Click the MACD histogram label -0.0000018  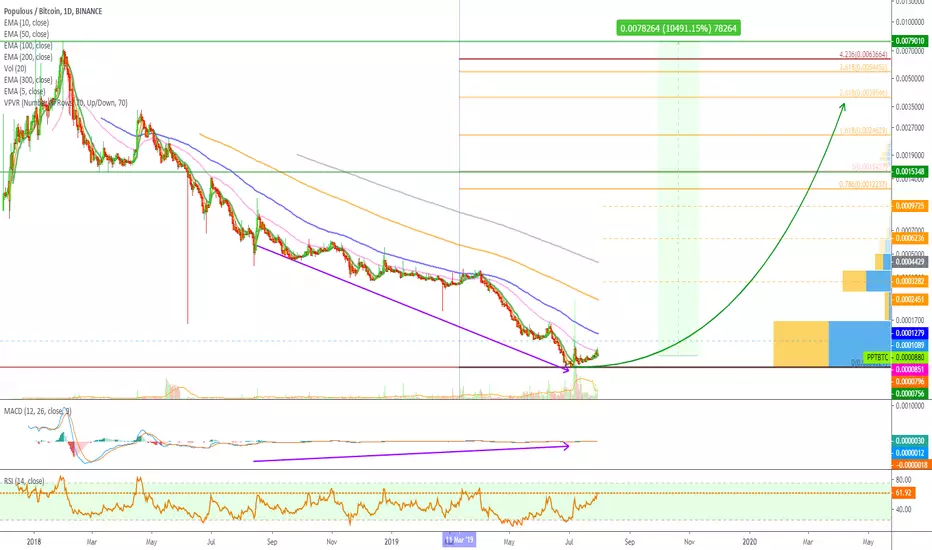(910, 465)
